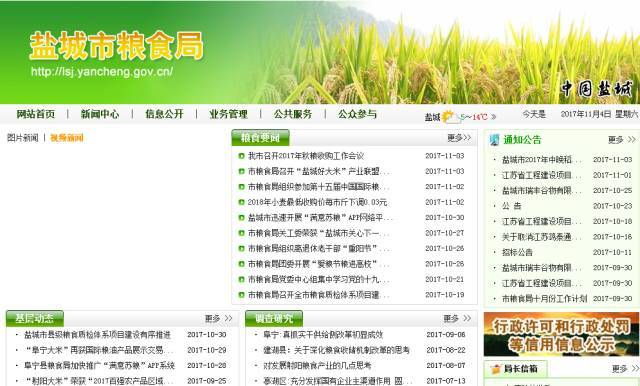Screen dimensions: 640x386
Task: Open the 2017-11-01 notice 江苏省工程建设项目
Action: pos(542,175)
